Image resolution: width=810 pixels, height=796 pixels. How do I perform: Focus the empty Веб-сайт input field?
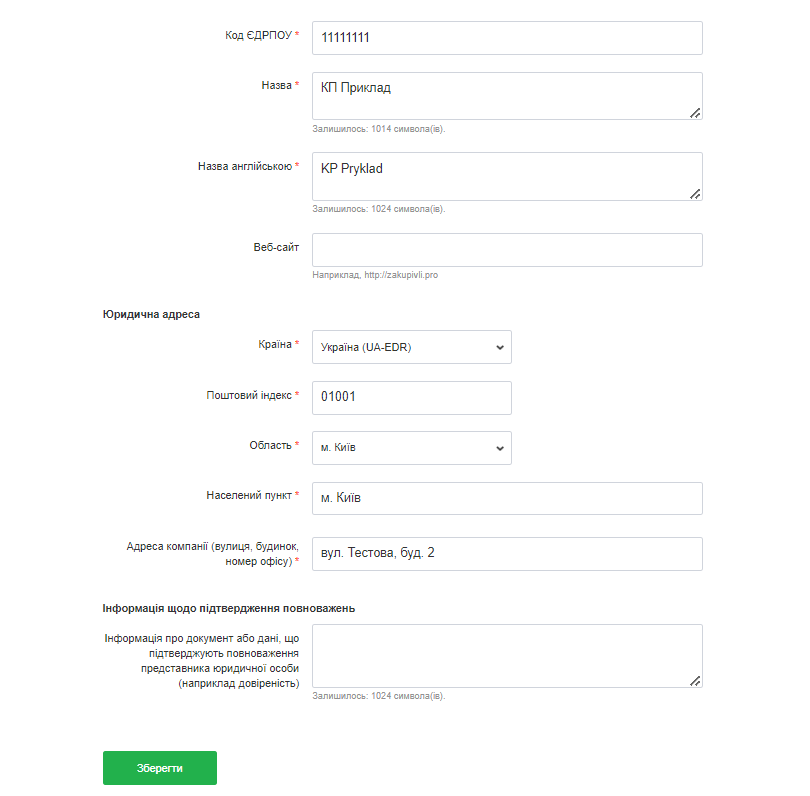pos(507,250)
